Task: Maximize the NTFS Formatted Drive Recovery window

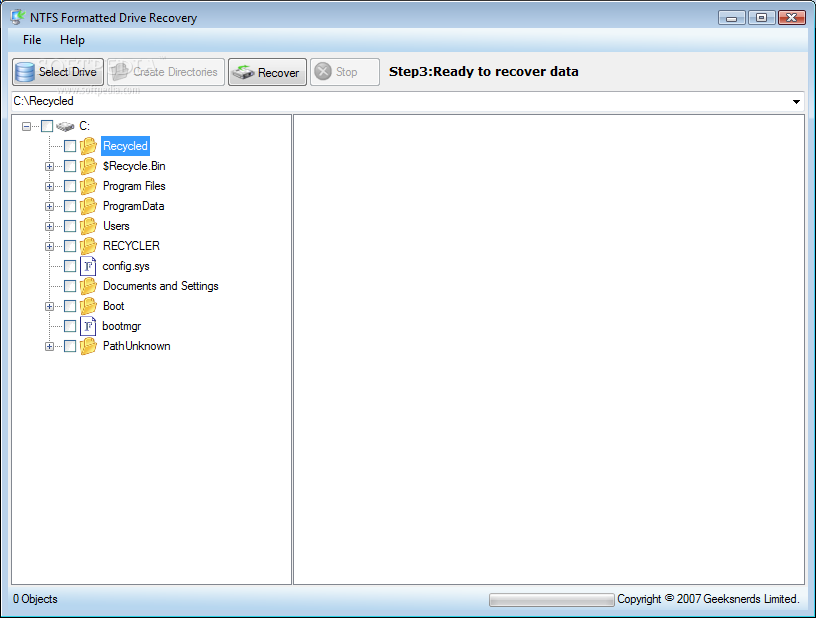Action: point(761,18)
